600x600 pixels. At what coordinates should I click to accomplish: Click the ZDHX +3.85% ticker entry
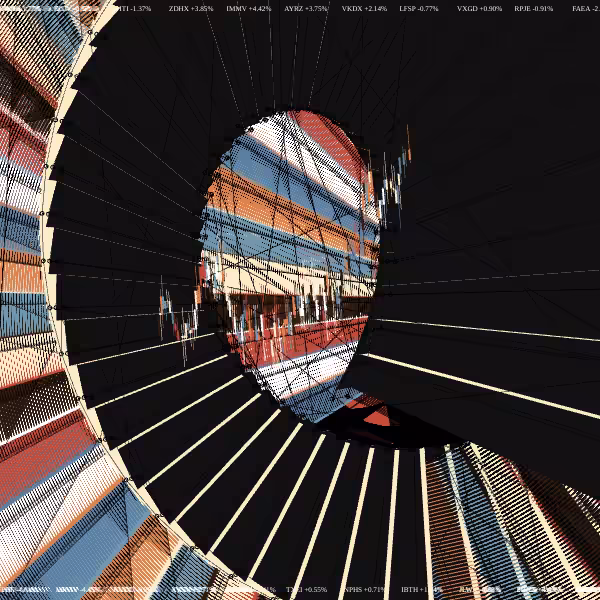(x=191, y=8)
